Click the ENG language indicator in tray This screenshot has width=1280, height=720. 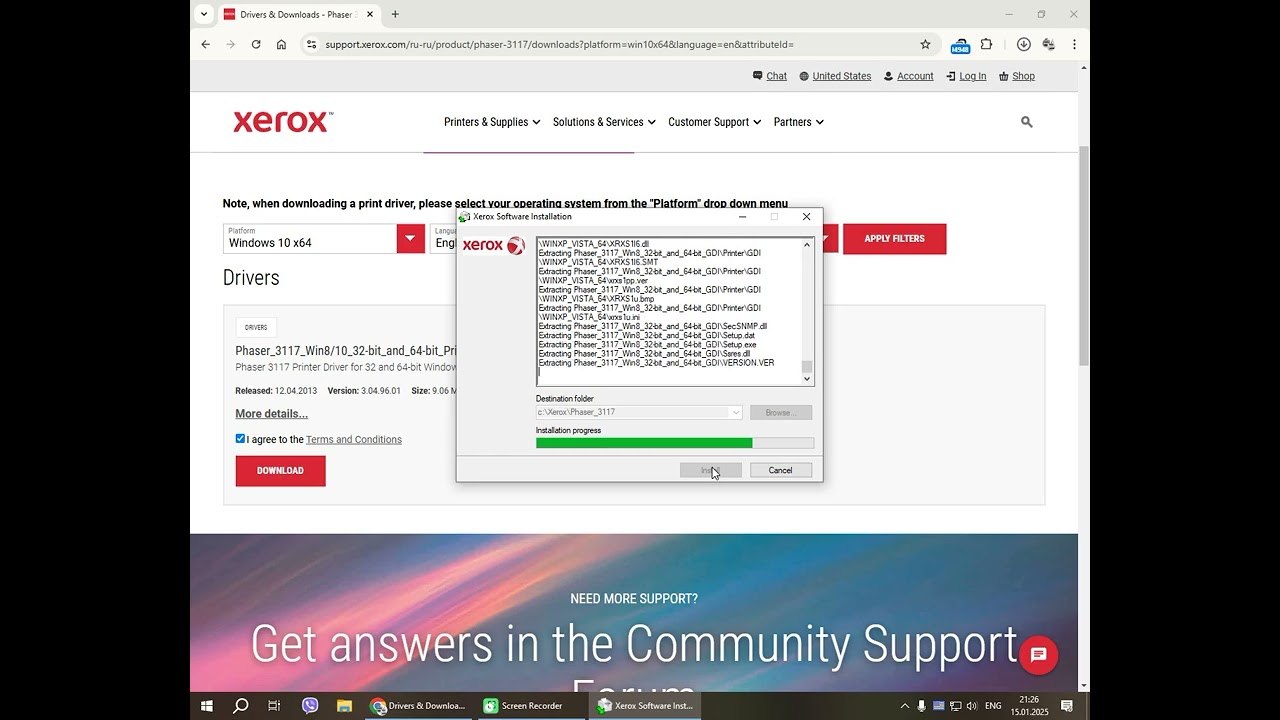(x=993, y=706)
